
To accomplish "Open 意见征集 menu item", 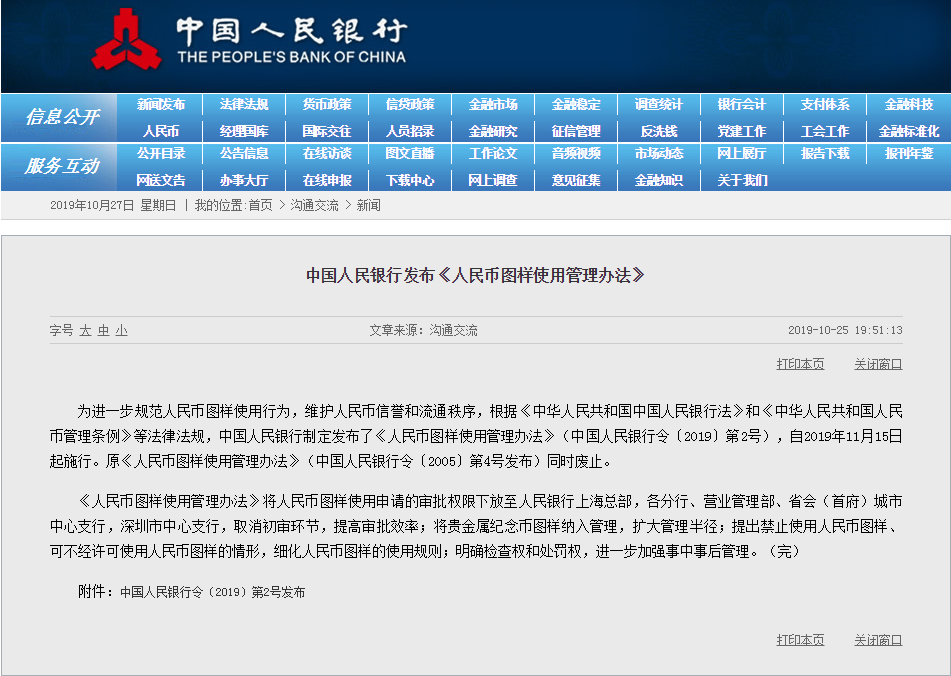I will pyautogui.click(x=576, y=180).
